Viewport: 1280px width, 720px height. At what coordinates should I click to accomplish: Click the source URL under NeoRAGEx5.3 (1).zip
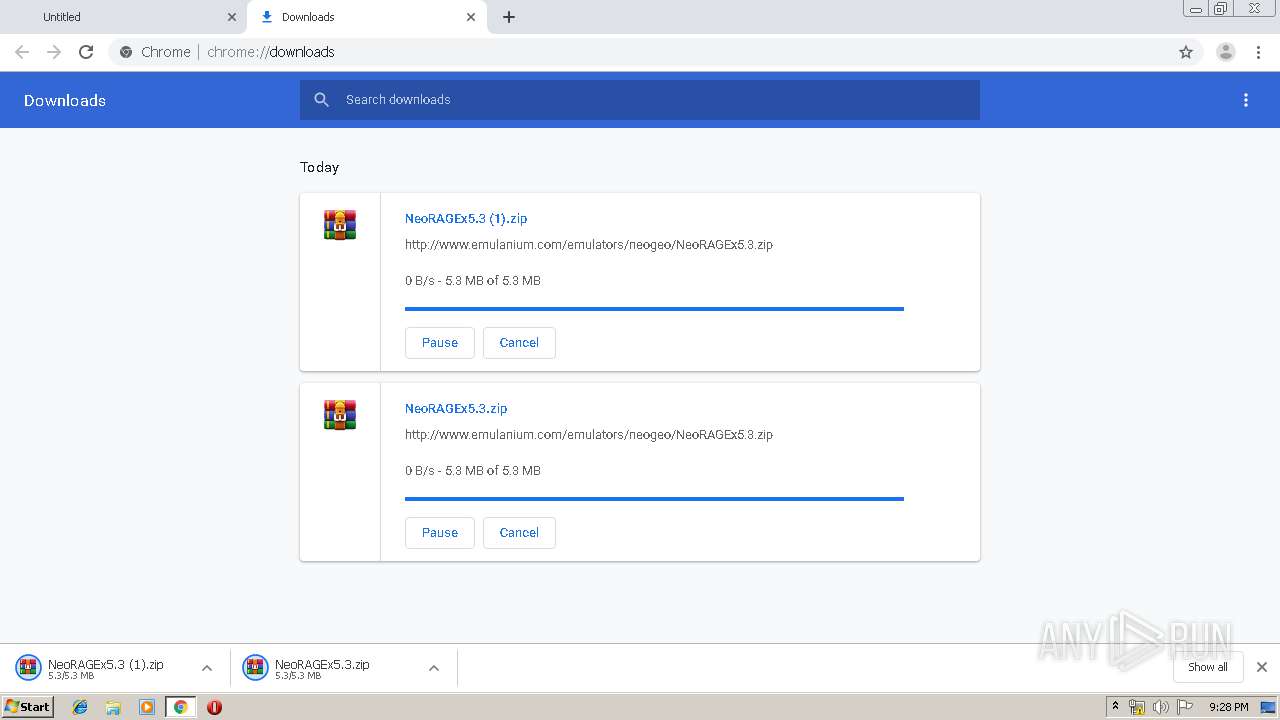point(589,245)
